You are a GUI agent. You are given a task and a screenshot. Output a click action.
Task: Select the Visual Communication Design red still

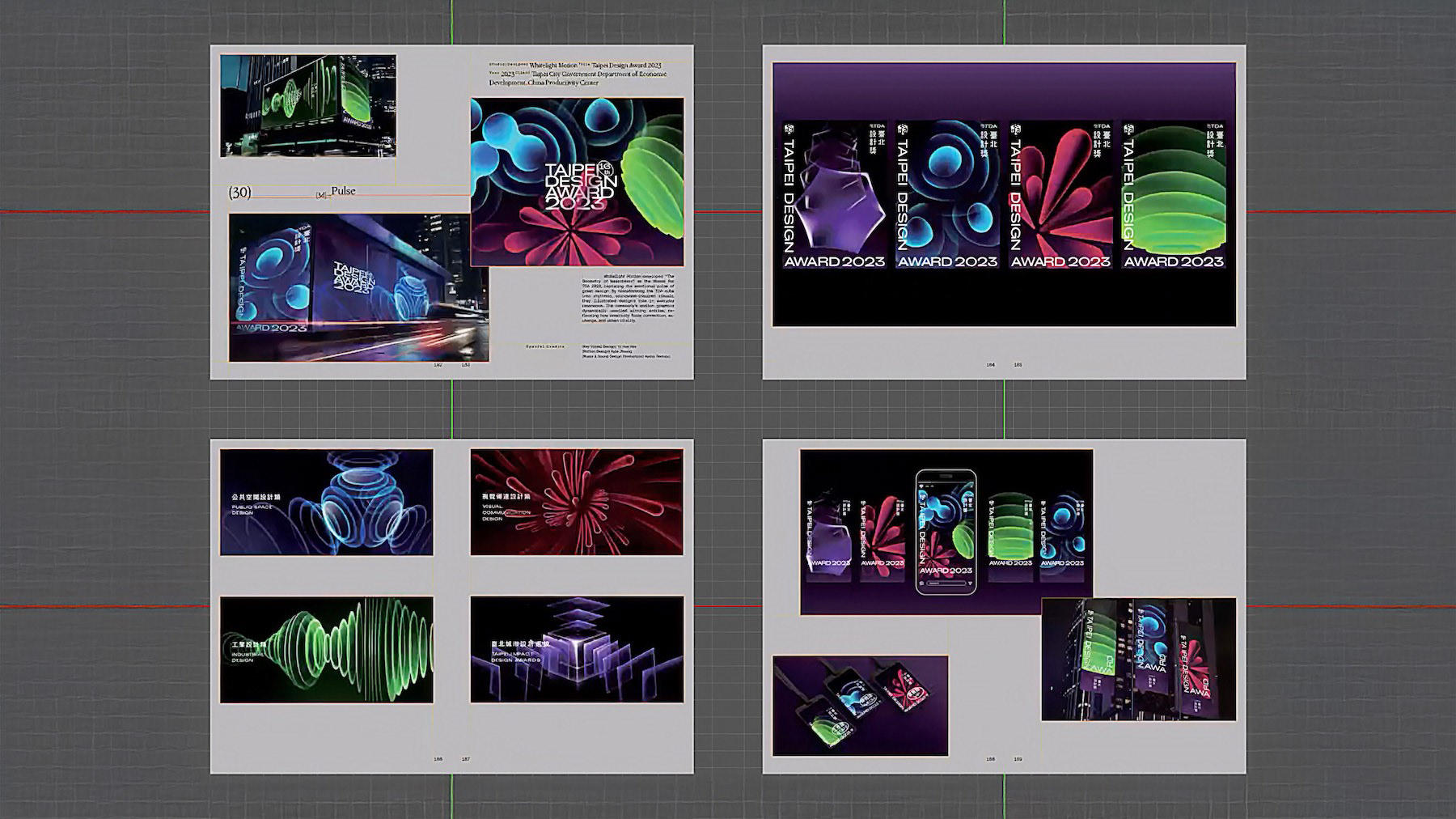pyautogui.click(x=577, y=503)
